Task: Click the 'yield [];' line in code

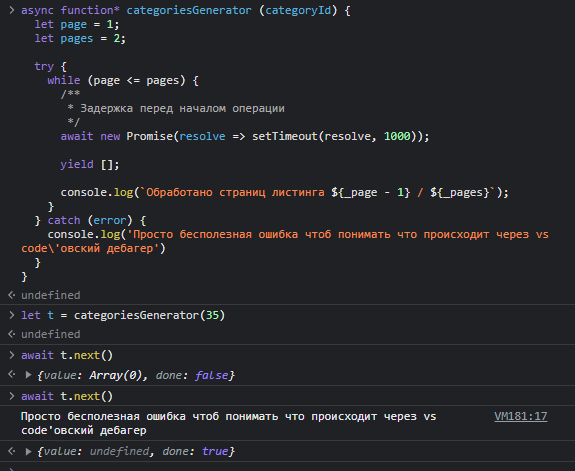Action: 90,164
